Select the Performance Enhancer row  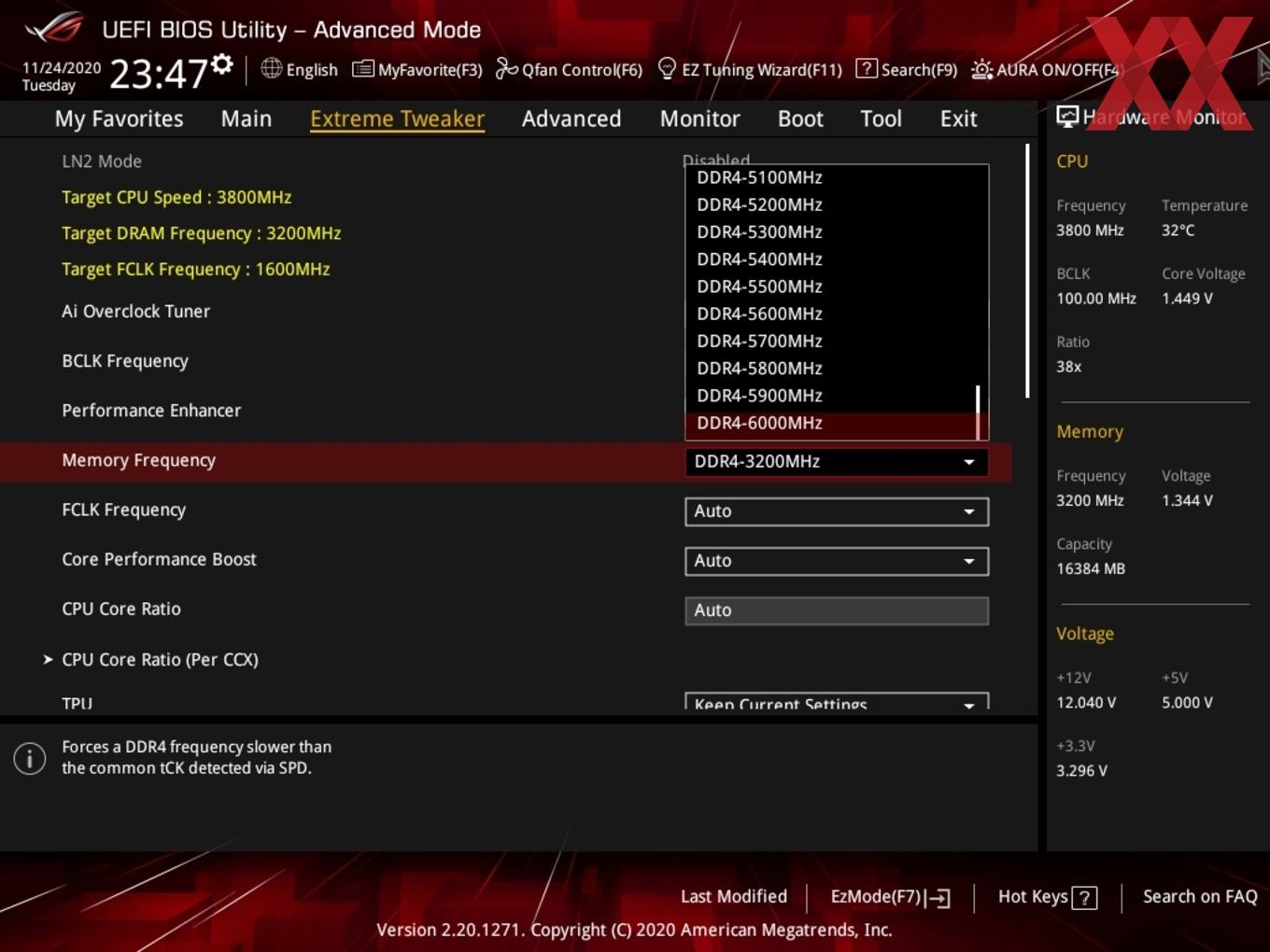click(x=151, y=411)
